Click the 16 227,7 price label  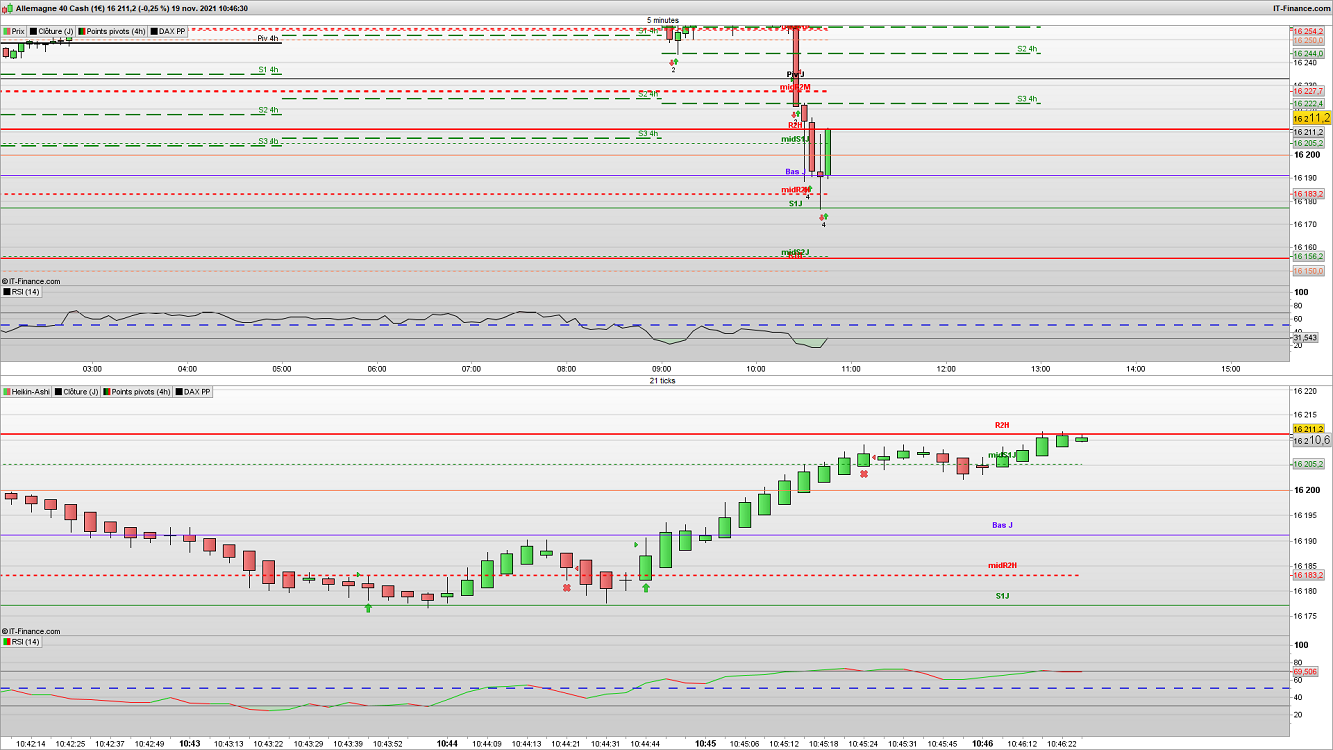(x=1309, y=91)
